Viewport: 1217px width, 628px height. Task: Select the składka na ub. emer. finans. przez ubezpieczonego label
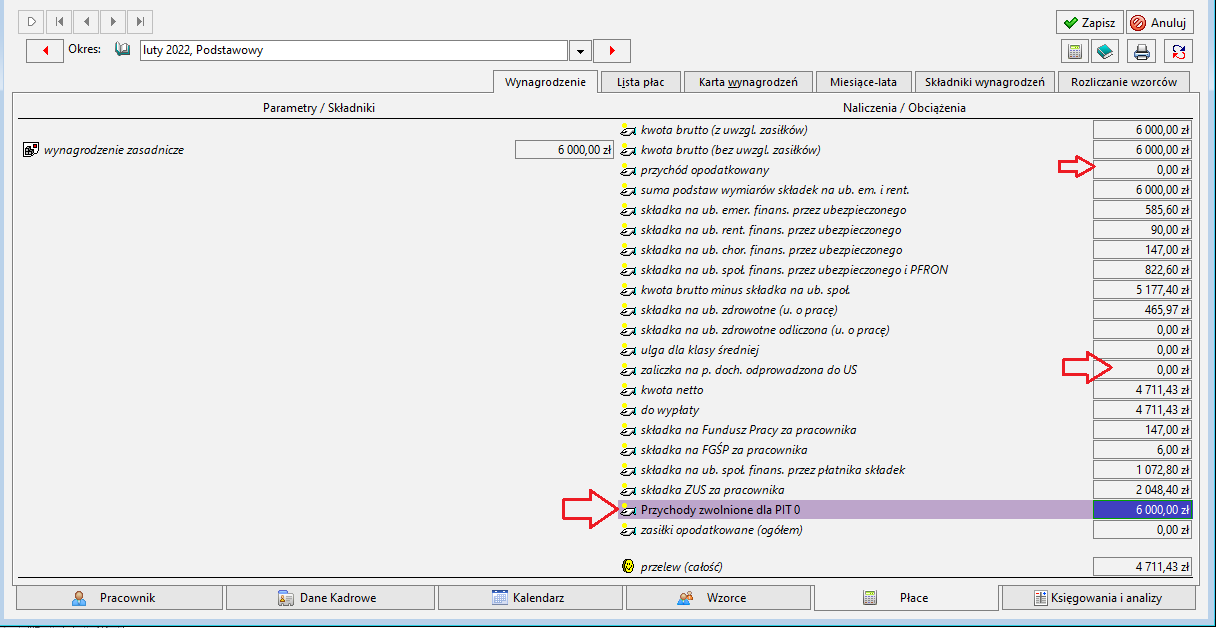[x=774, y=210]
